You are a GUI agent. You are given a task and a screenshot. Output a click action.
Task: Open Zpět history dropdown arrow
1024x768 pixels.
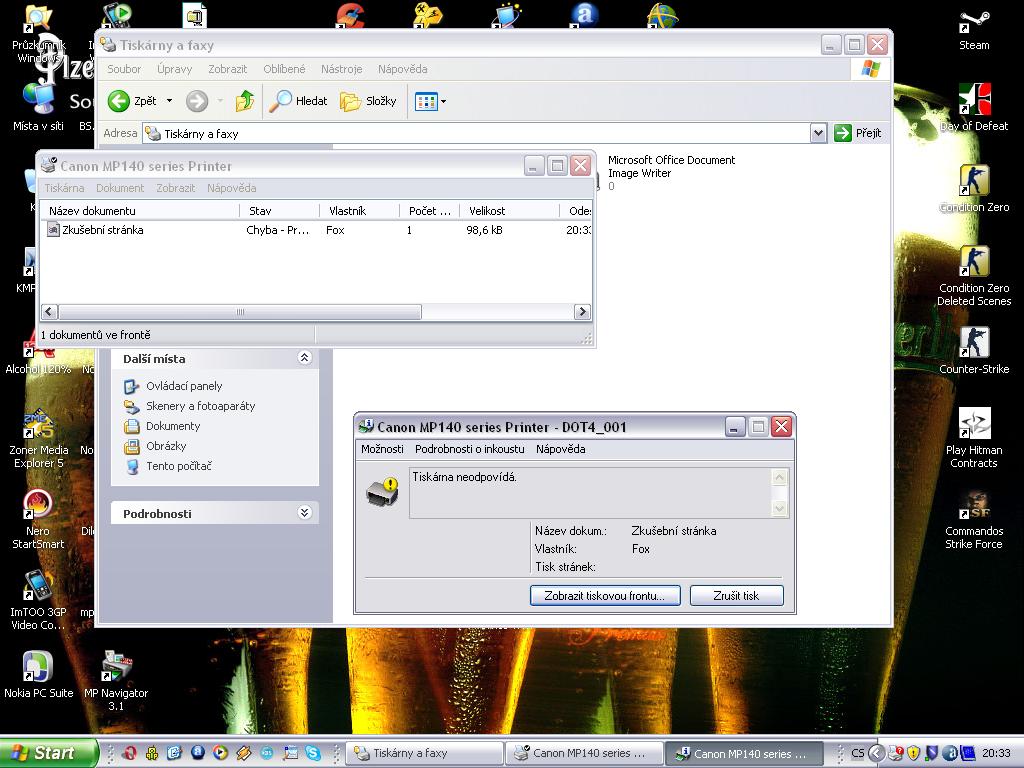[169, 101]
